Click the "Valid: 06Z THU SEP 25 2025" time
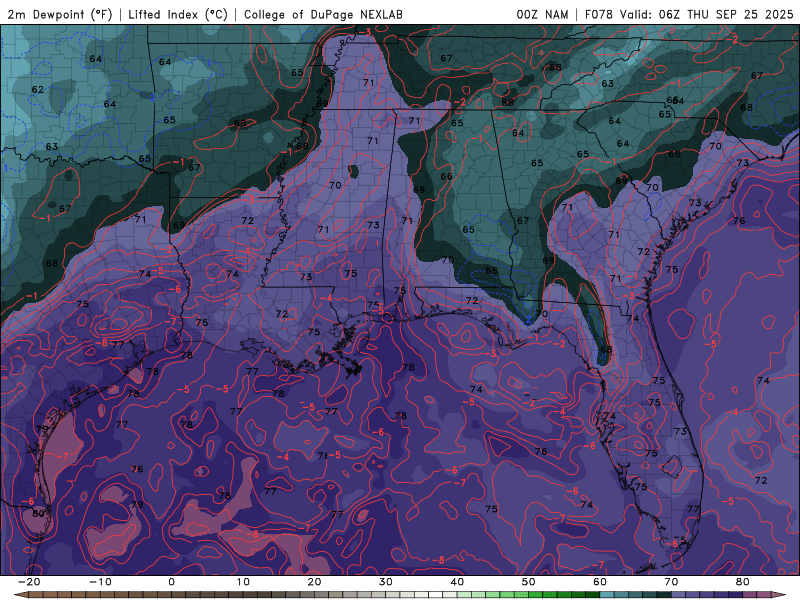 coord(707,14)
